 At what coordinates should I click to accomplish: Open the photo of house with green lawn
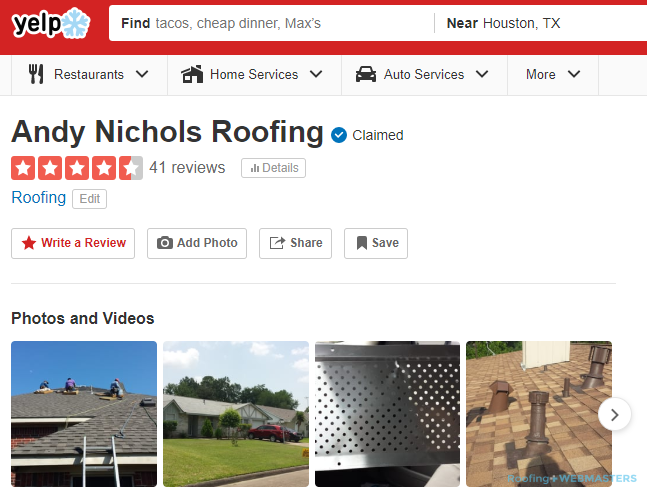pyautogui.click(x=236, y=414)
